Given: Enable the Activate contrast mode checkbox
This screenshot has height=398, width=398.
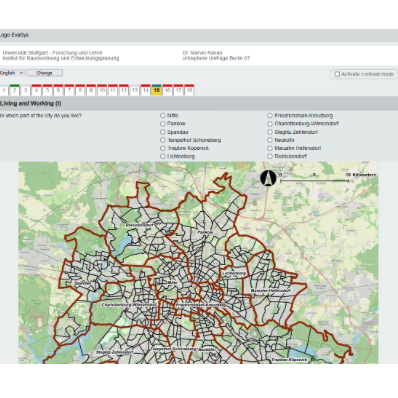Looking at the screenshot, I should coord(337,74).
